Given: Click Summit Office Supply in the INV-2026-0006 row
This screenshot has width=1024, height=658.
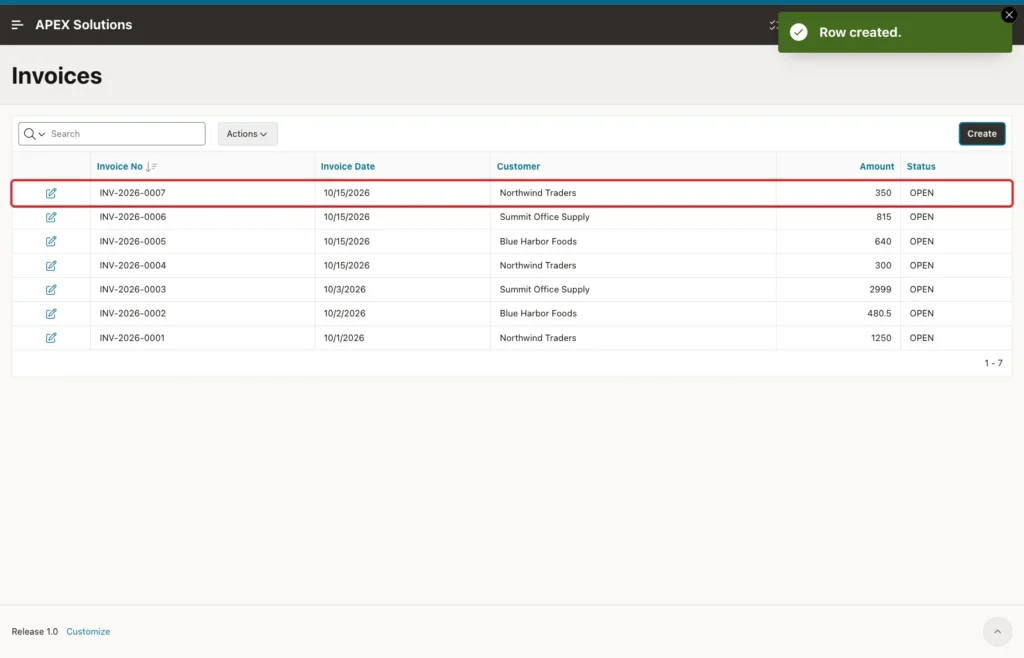Looking at the screenshot, I should [545, 217].
